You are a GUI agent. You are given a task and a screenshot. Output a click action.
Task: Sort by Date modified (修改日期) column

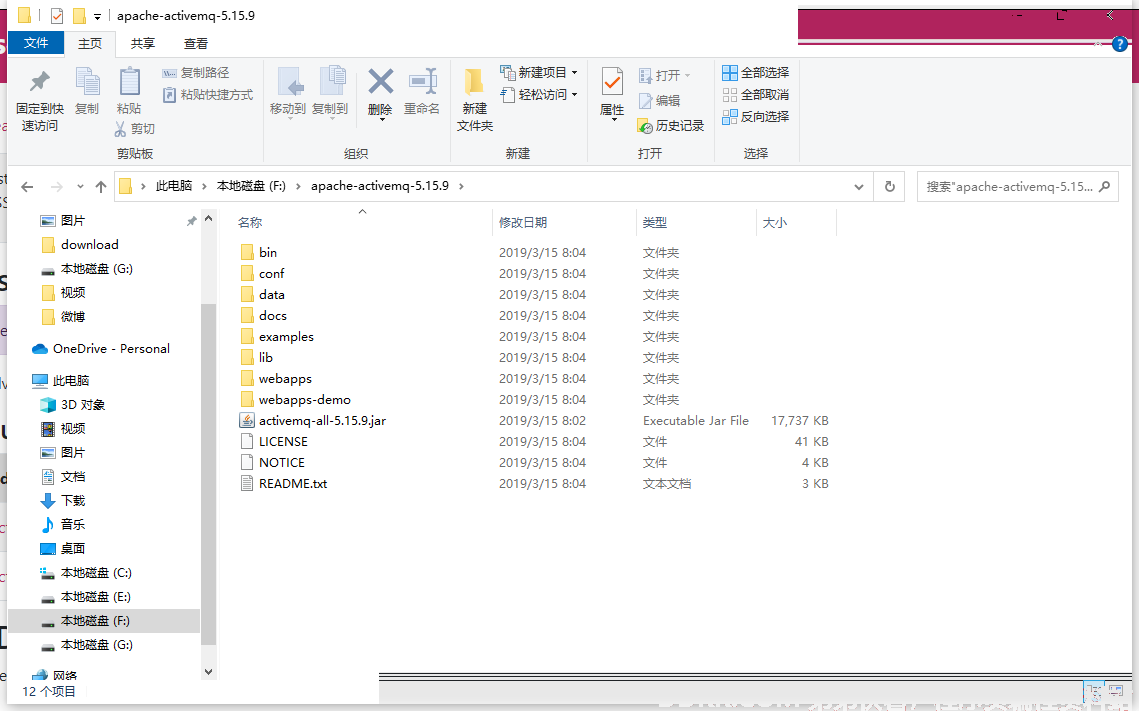click(x=522, y=223)
